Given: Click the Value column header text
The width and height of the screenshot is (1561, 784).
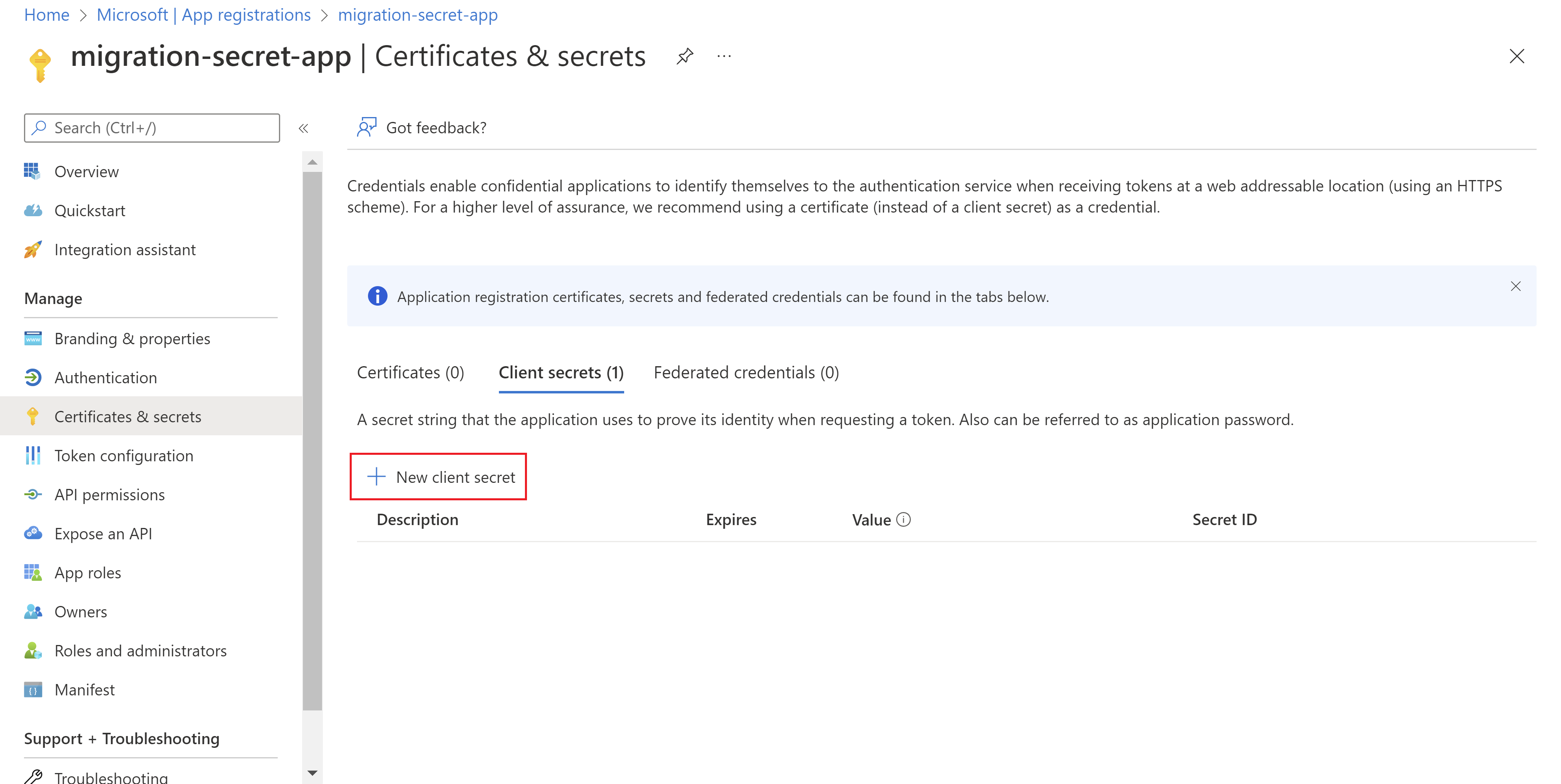Looking at the screenshot, I should point(871,519).
